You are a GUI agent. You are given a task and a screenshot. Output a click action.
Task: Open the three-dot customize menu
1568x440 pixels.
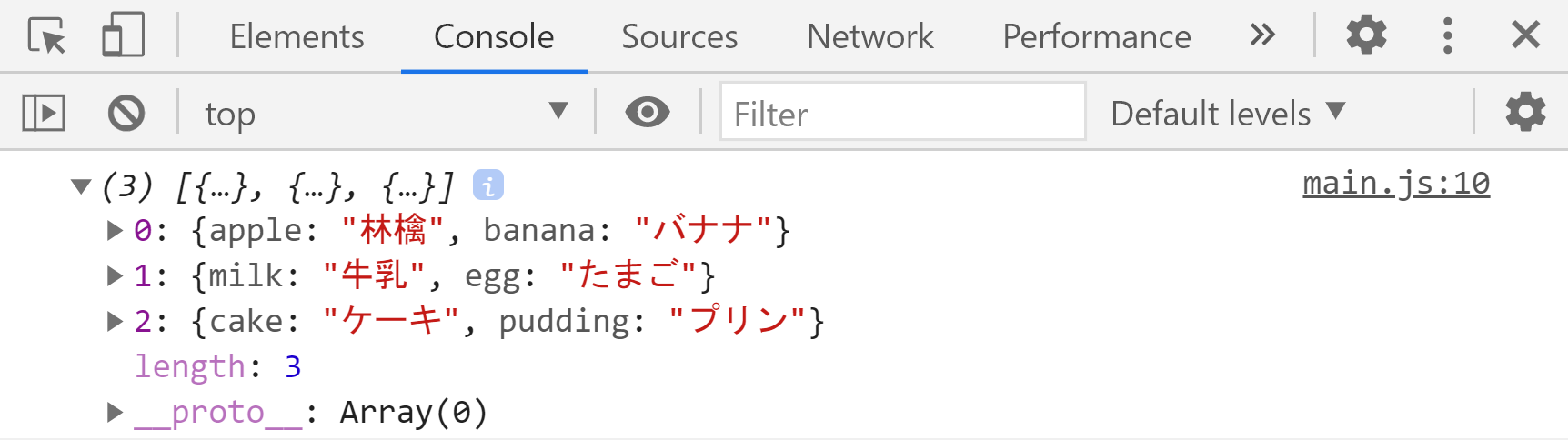pos(1447,35)
